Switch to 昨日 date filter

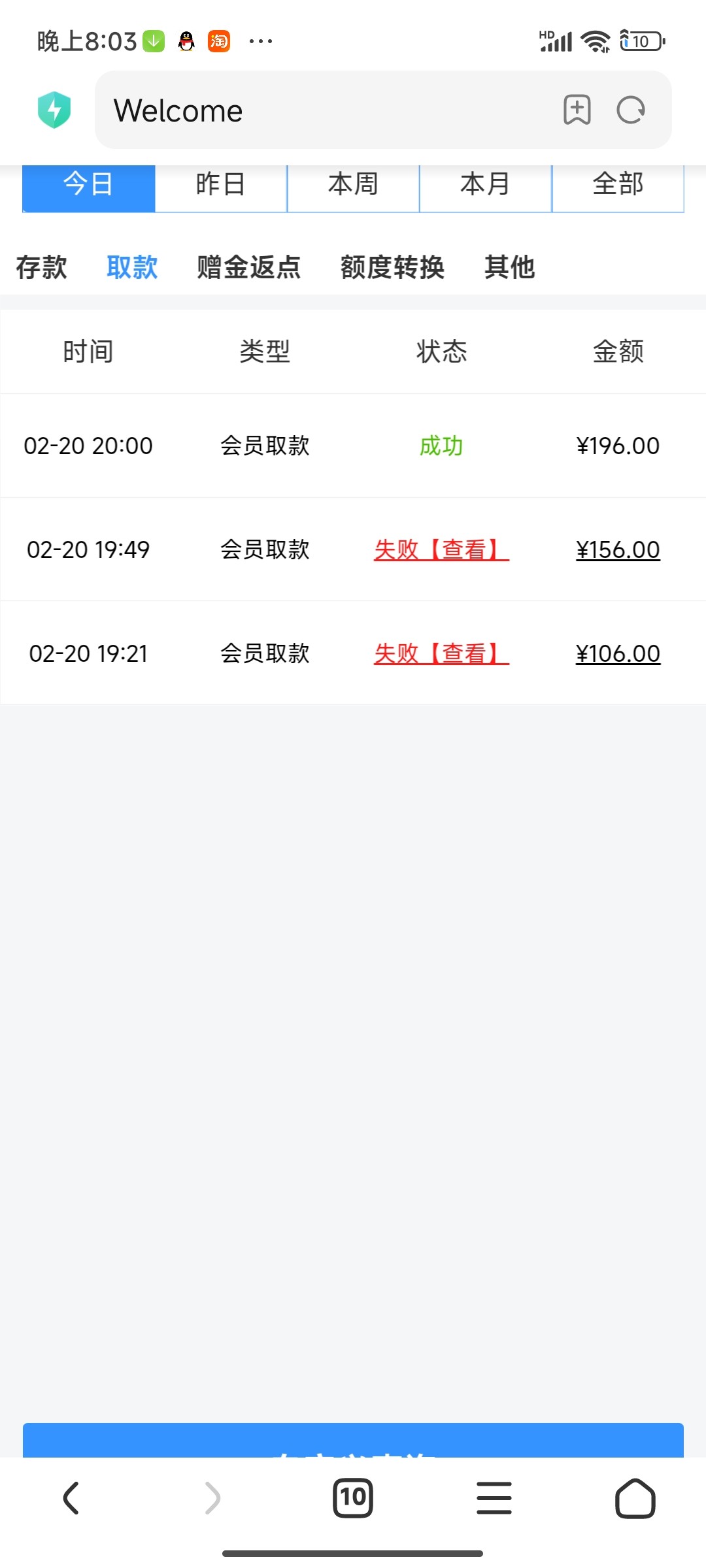(x=221, y=185)
